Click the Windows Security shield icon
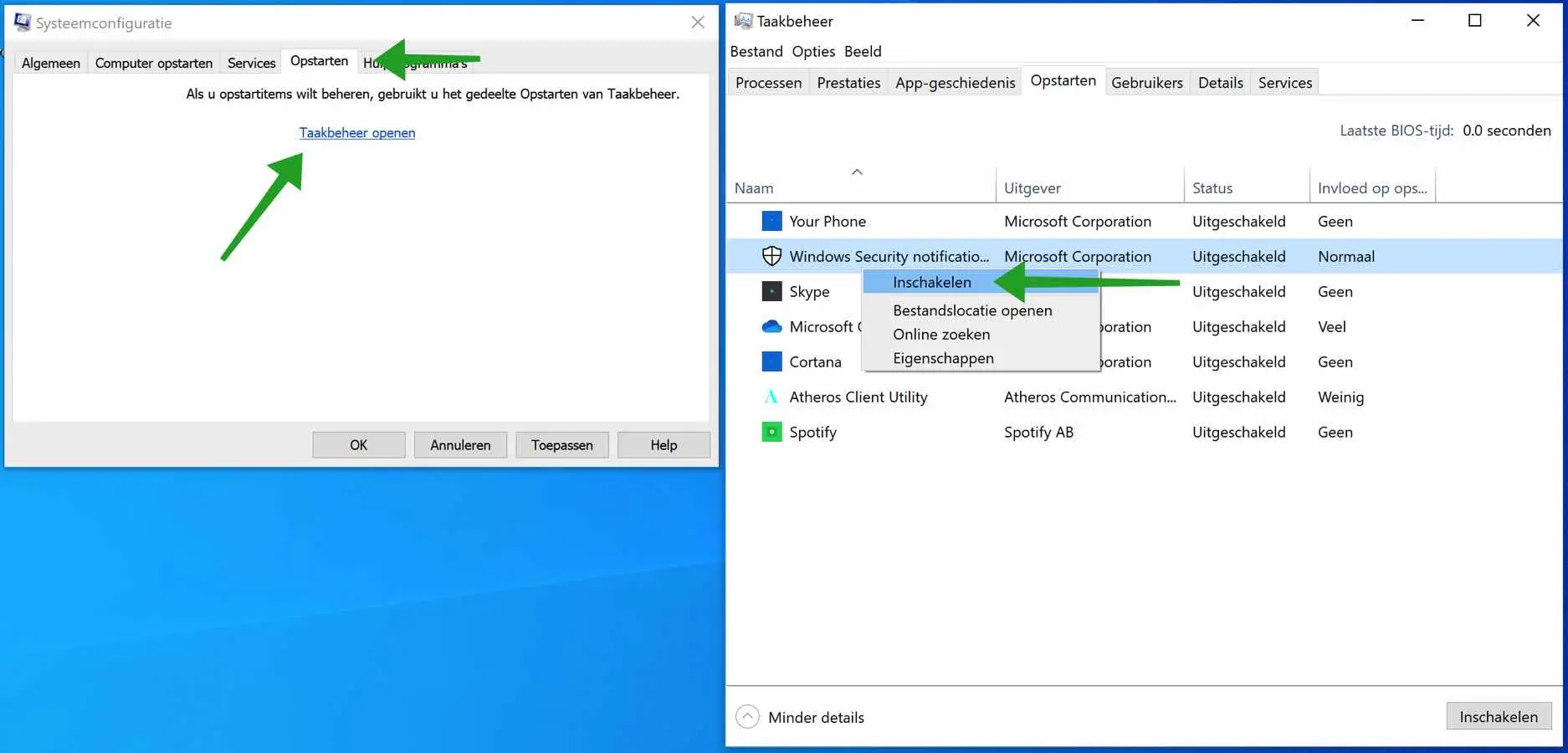1568x753 pixels. 771,256
